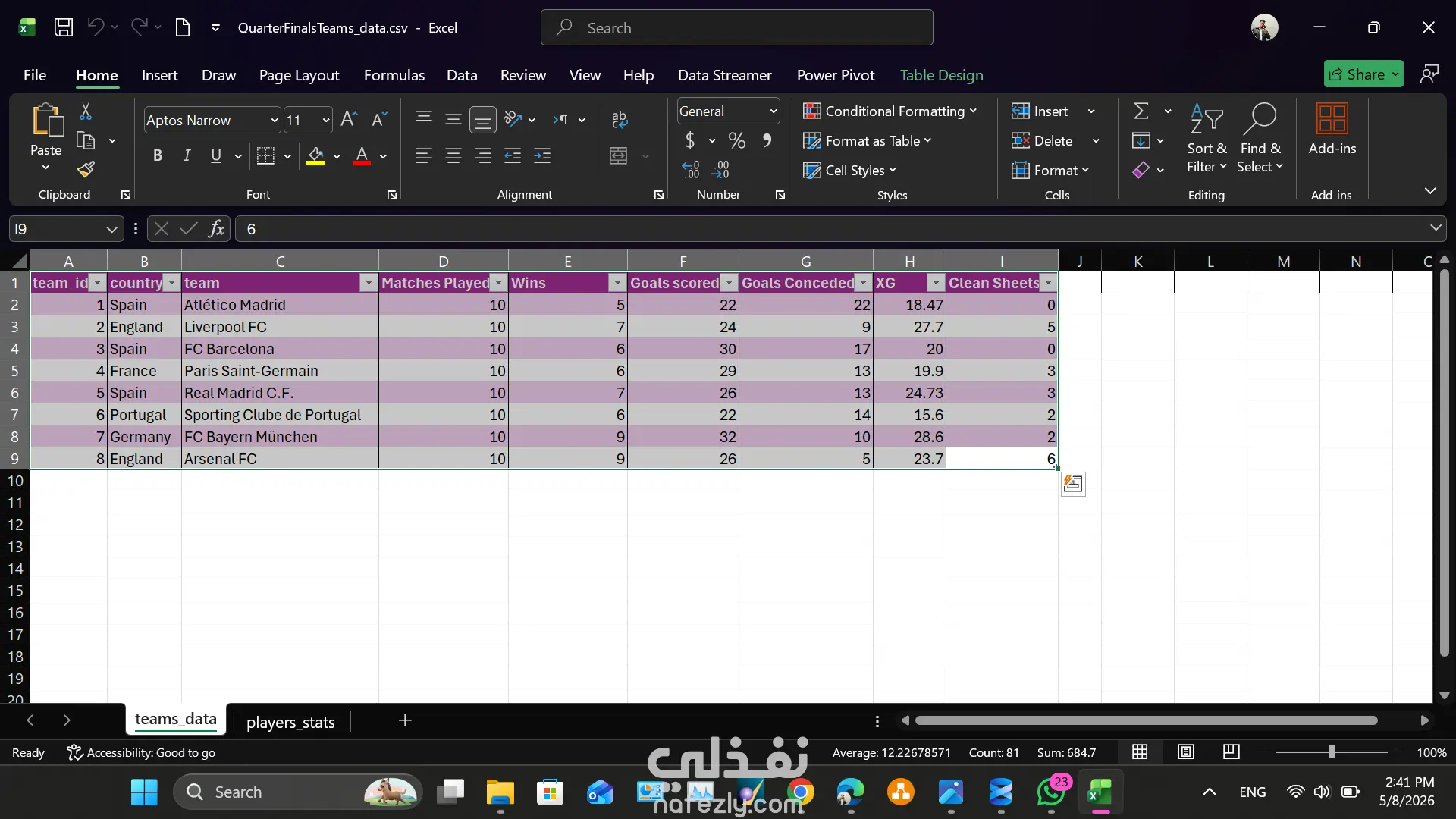Apply Comma style format
This screenshot has width=1456, height=819.
coord(767,140)
